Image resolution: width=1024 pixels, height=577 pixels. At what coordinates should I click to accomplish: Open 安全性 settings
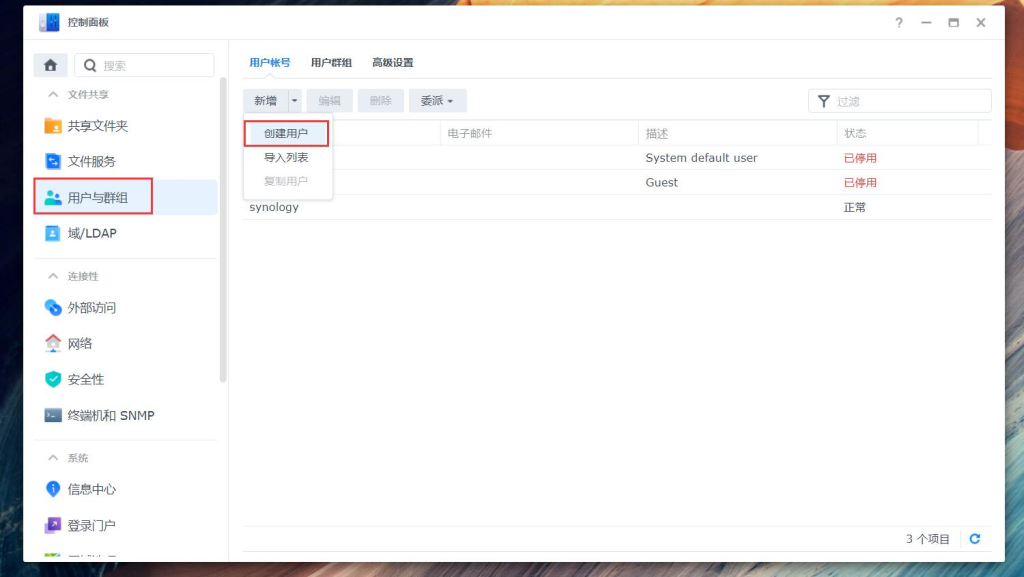pyautogui.click(x=84, y=379)
